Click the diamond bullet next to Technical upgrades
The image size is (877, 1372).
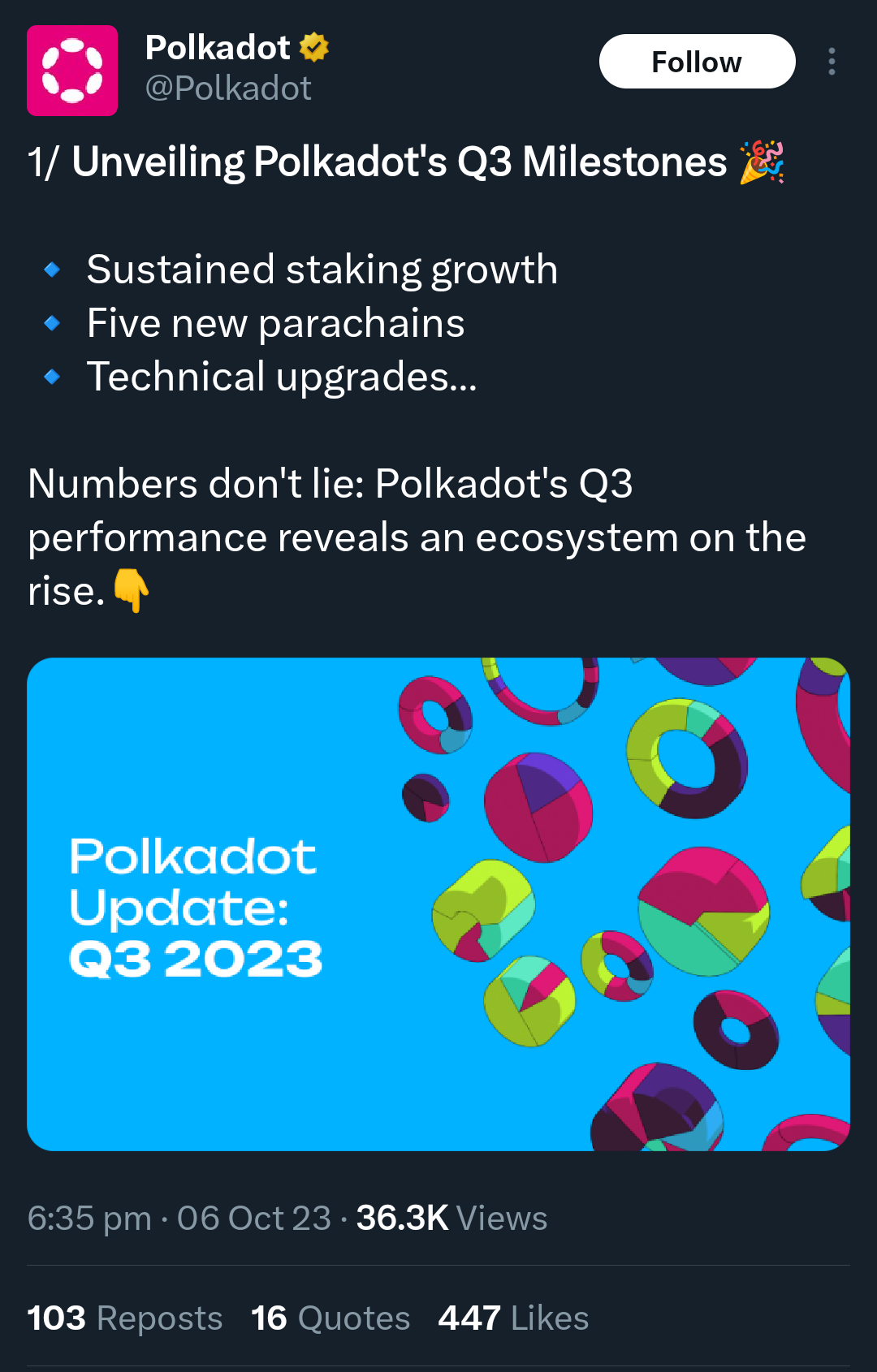pyautogui.click(x=50, y=376)
